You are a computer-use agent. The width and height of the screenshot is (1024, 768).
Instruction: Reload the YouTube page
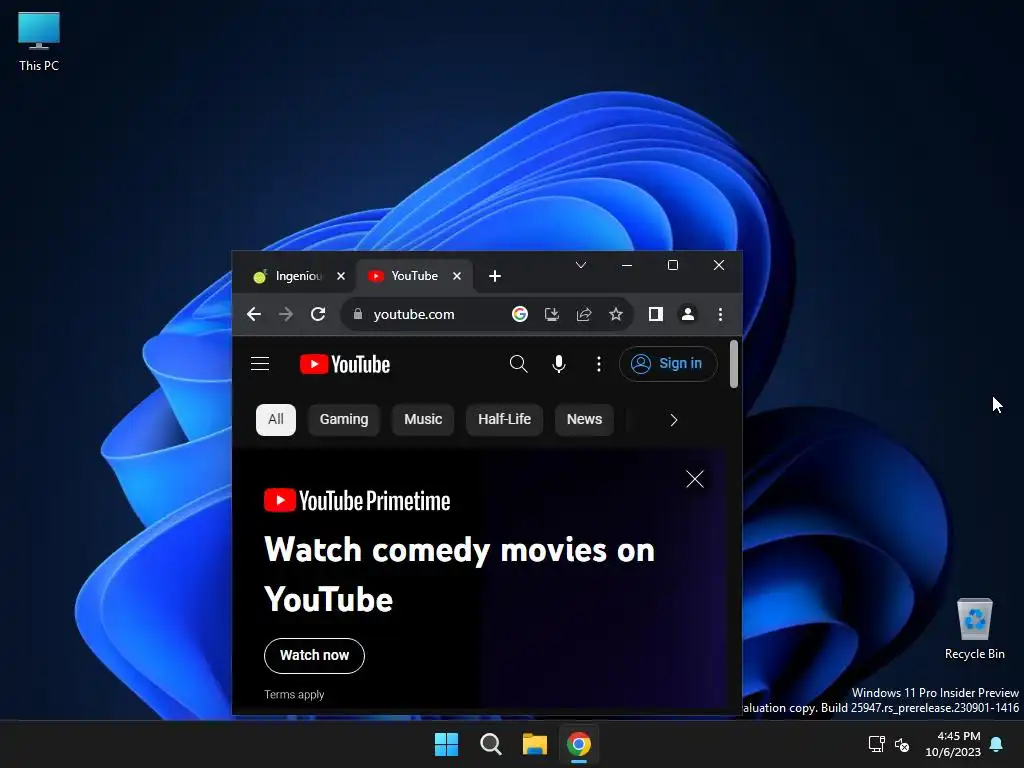tap(318, 314)
